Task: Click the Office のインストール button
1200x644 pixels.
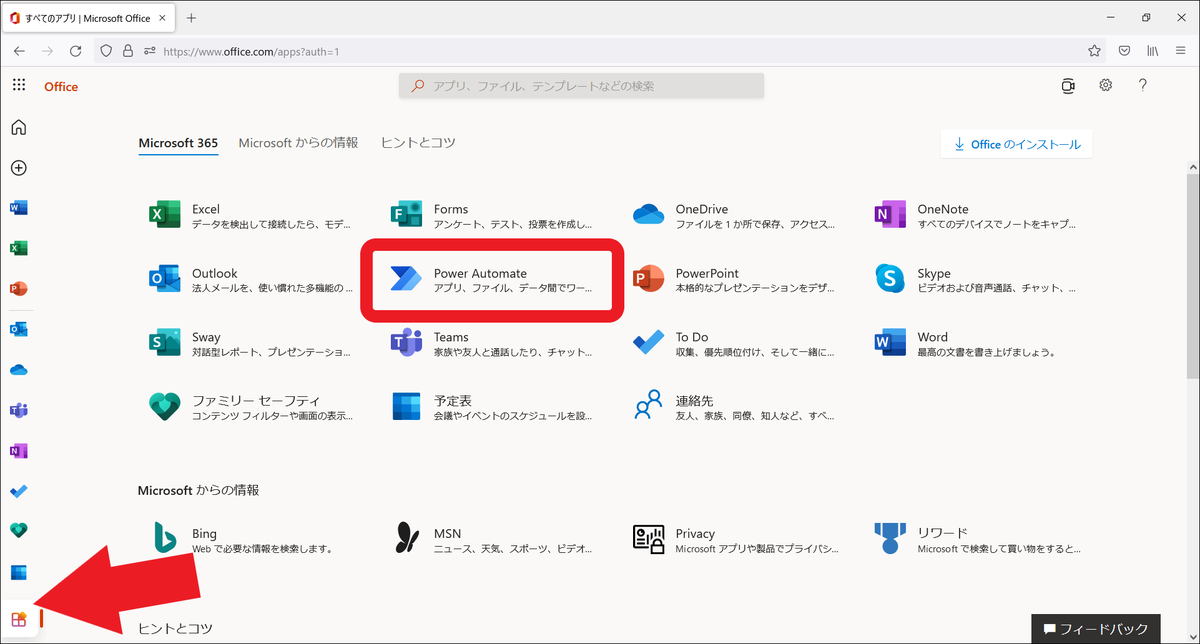Action: [1016, 144]
